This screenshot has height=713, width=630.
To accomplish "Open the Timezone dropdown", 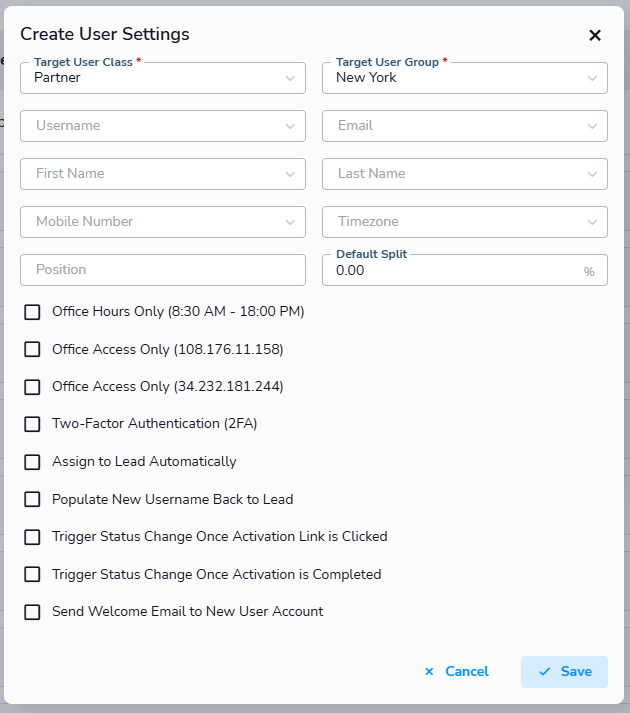I will tap(464, 222).
